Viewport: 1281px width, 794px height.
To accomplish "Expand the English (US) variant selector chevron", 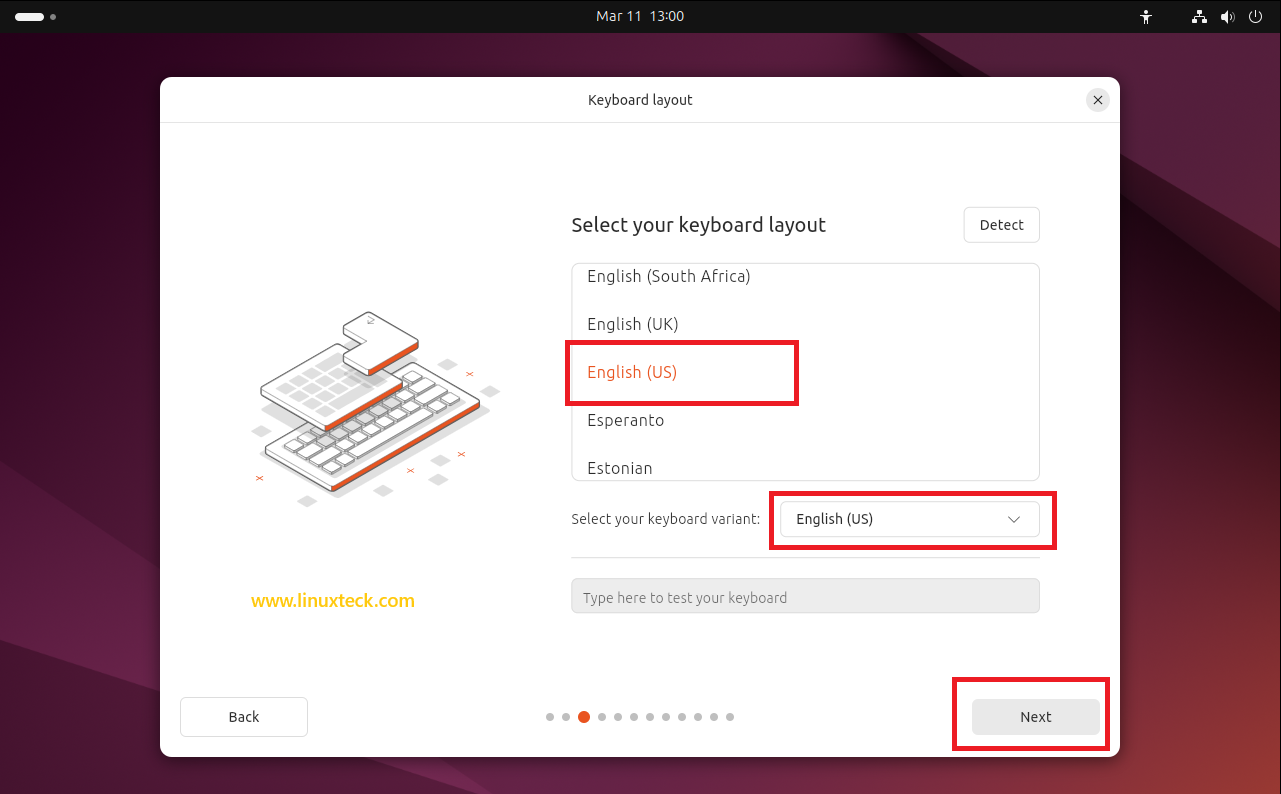I will pos(1014,519).
